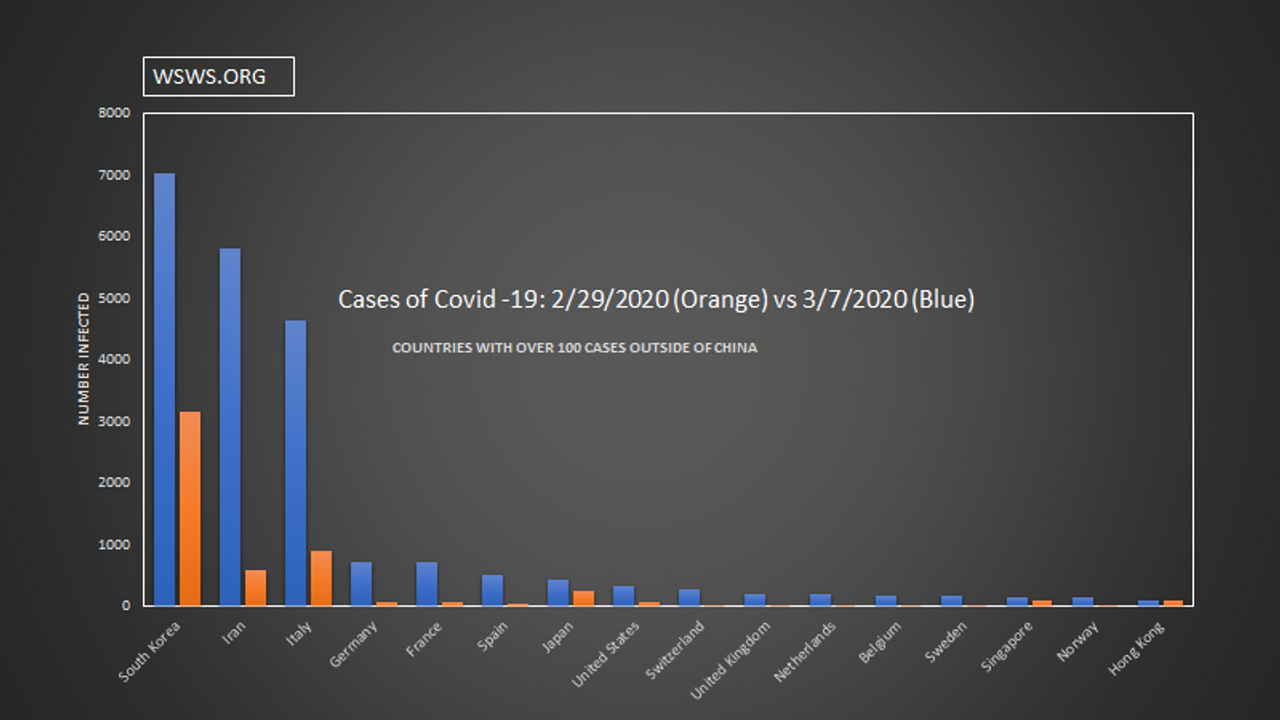Select the blue Italy bar
The height and width of the screenshot is (720, 1280).
coord(296,463)
